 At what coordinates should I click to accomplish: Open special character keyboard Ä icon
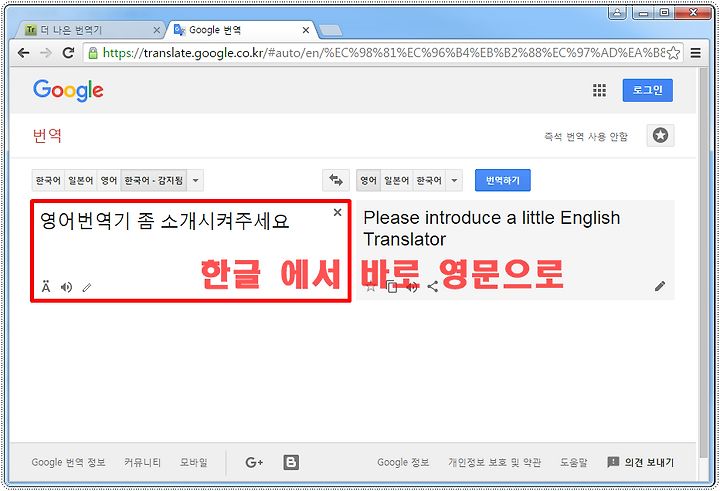[x=46, y=287]
